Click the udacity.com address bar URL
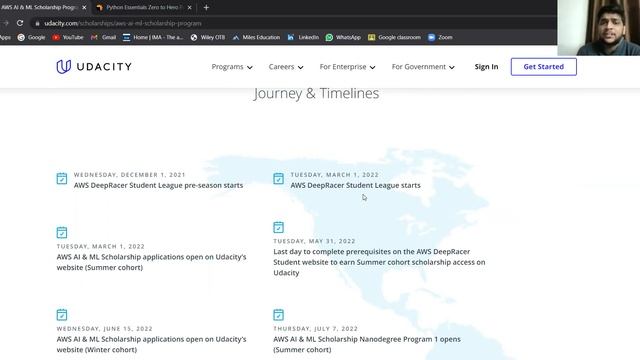This screenshot has height=360, width=640. (x=123, y=24)
